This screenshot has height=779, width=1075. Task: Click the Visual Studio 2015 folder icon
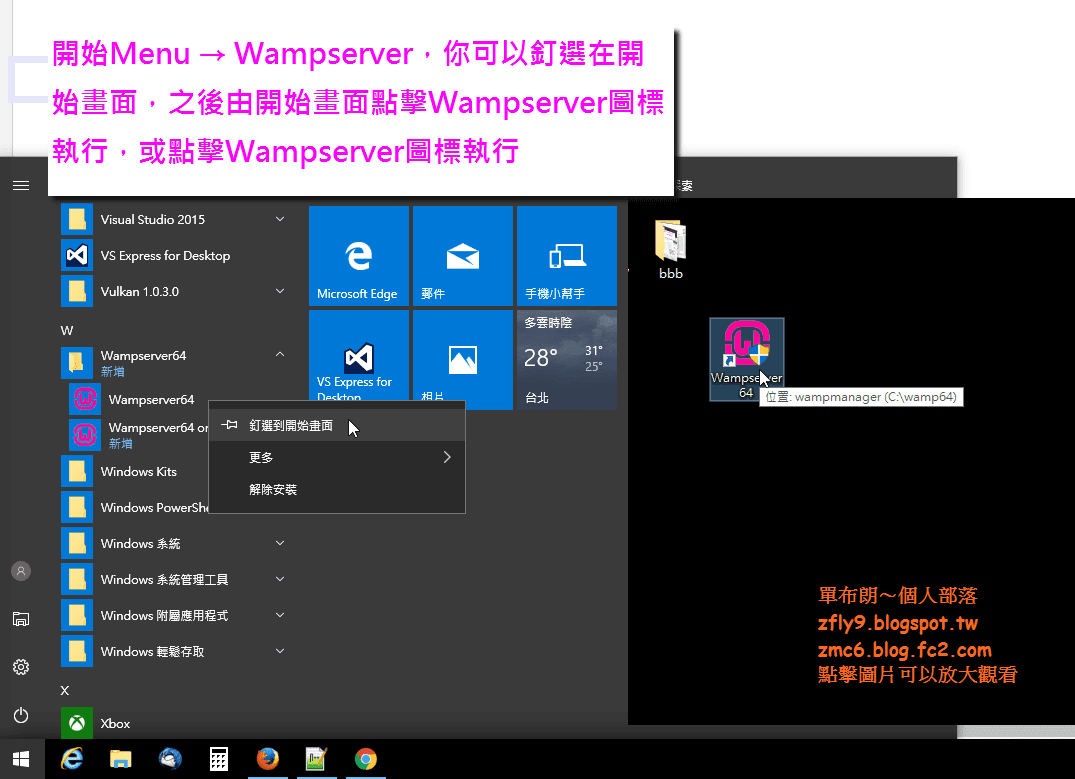coord(77,219)
